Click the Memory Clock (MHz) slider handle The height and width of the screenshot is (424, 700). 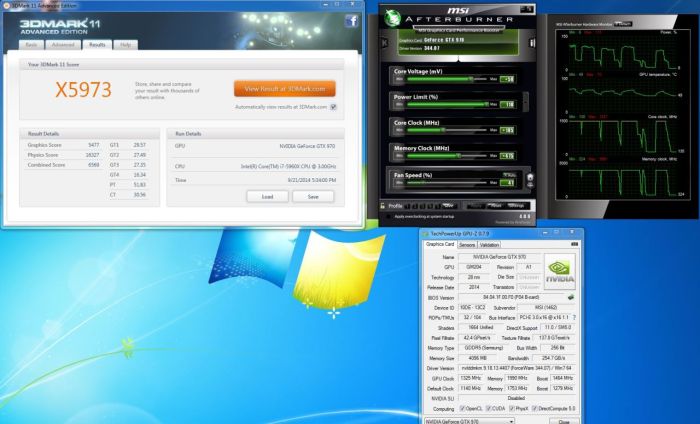click(458, 156)
